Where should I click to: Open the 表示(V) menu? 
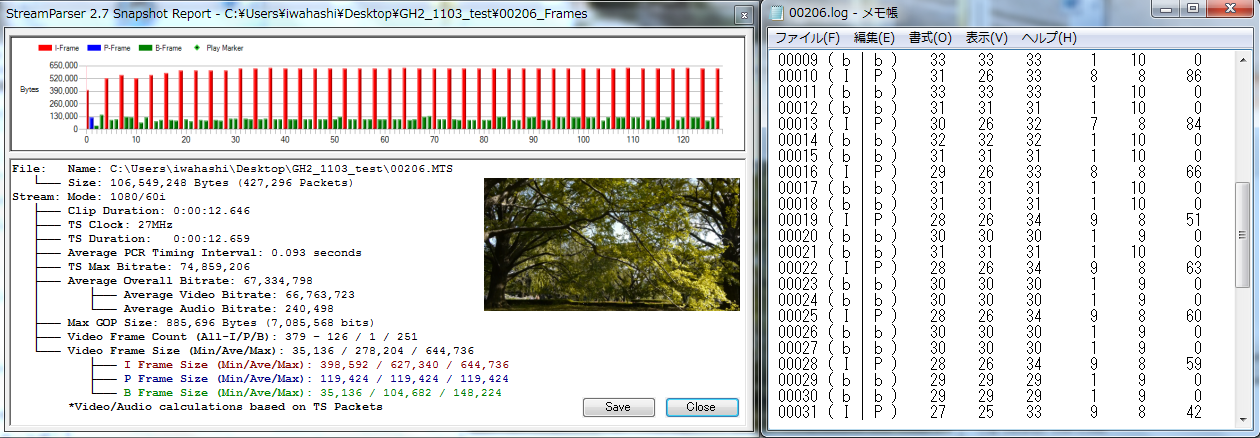coord(986,38)
